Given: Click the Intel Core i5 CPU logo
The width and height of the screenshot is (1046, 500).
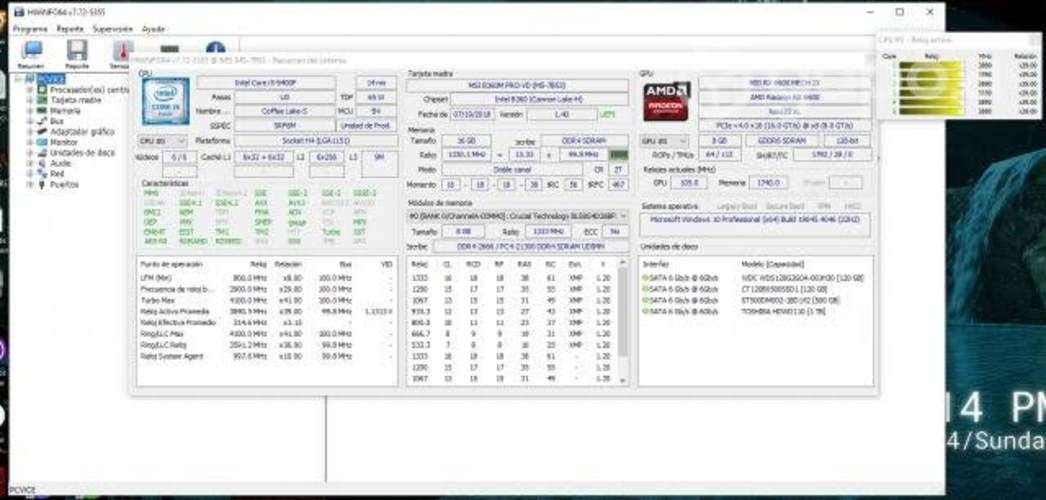Looking at the screenshot, I should click(165, 101).
